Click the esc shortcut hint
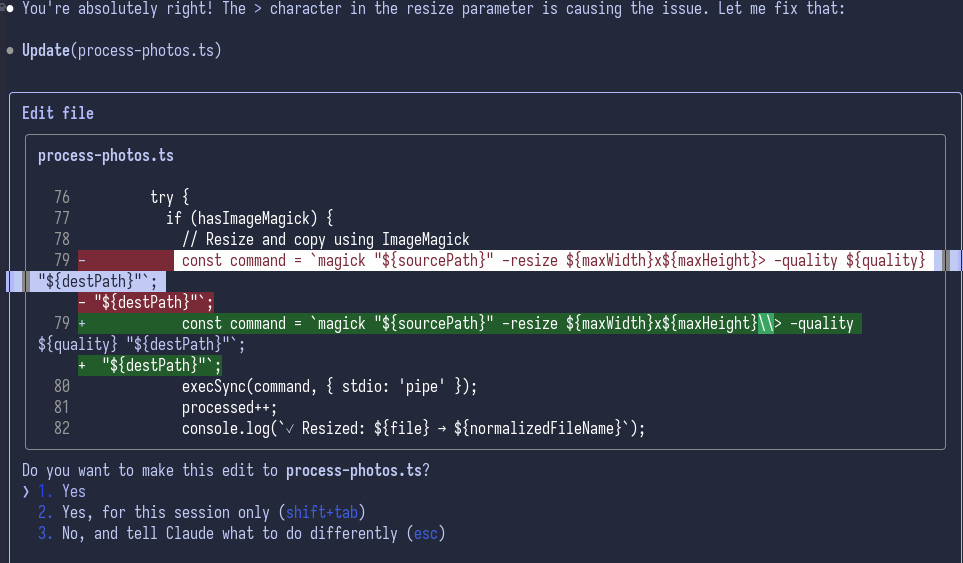Screen dimensions: 963x563 coord(426,533)
